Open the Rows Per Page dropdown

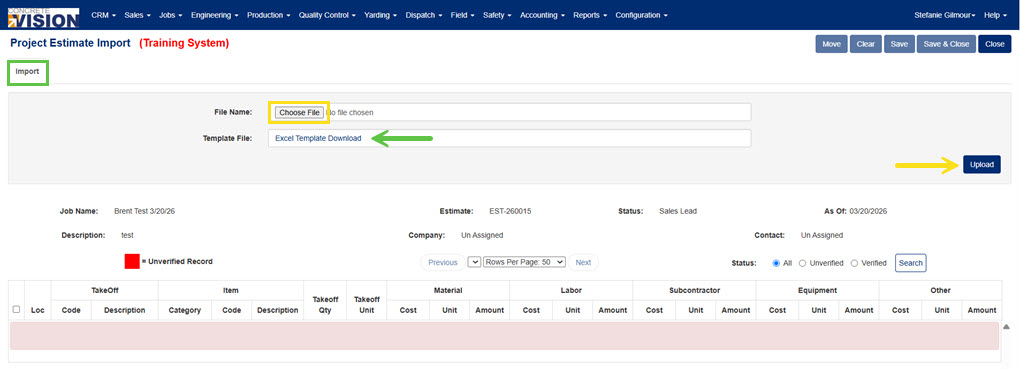click(x=524, y=262)
